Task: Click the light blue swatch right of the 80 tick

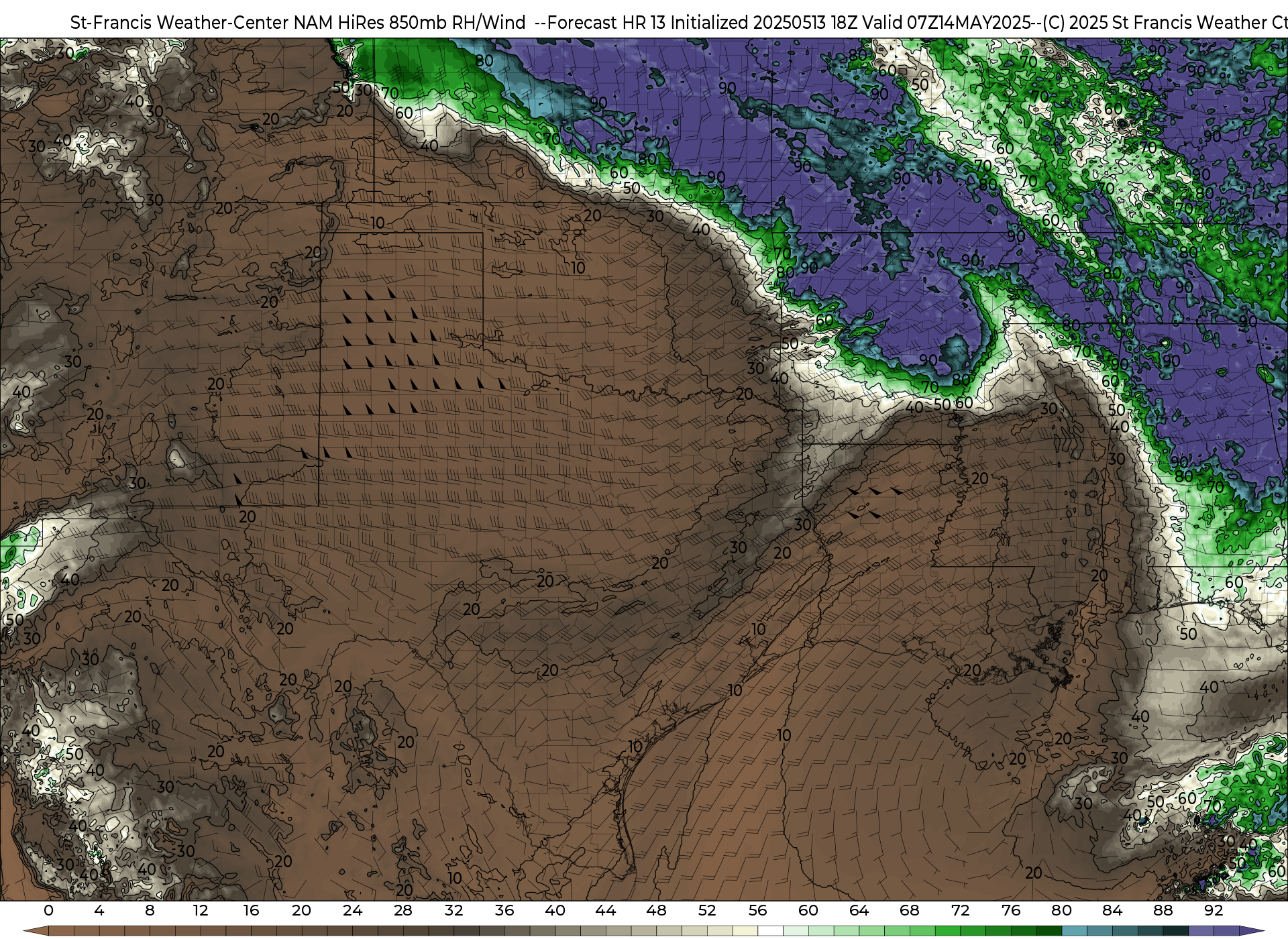Action: pyautogui.click(x=1074, y=932)
